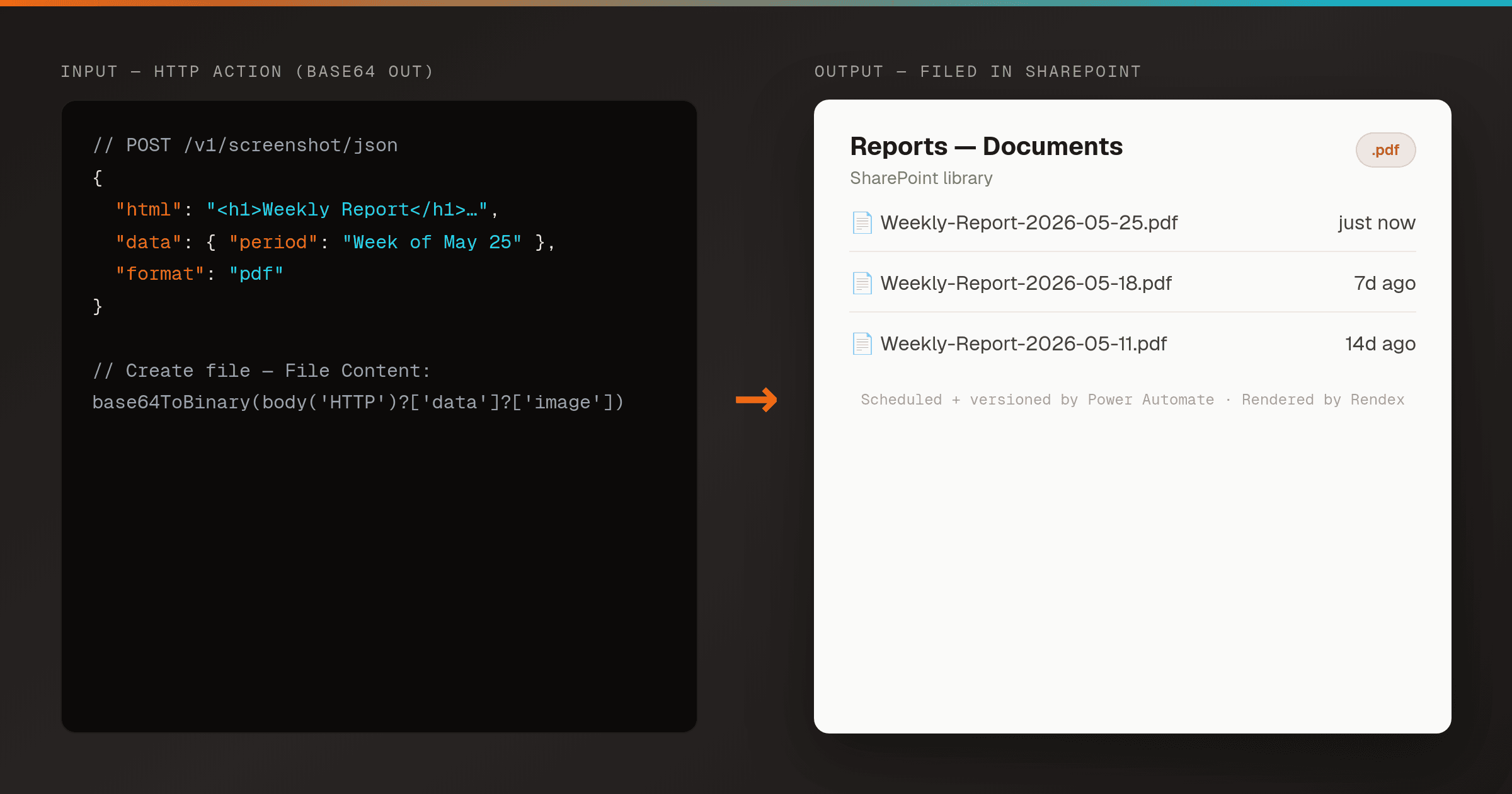Click the "<h1>Weekly Report</h1>…" string value
1512x794 pixels.
pyautogui.click(x=347, y=209)
